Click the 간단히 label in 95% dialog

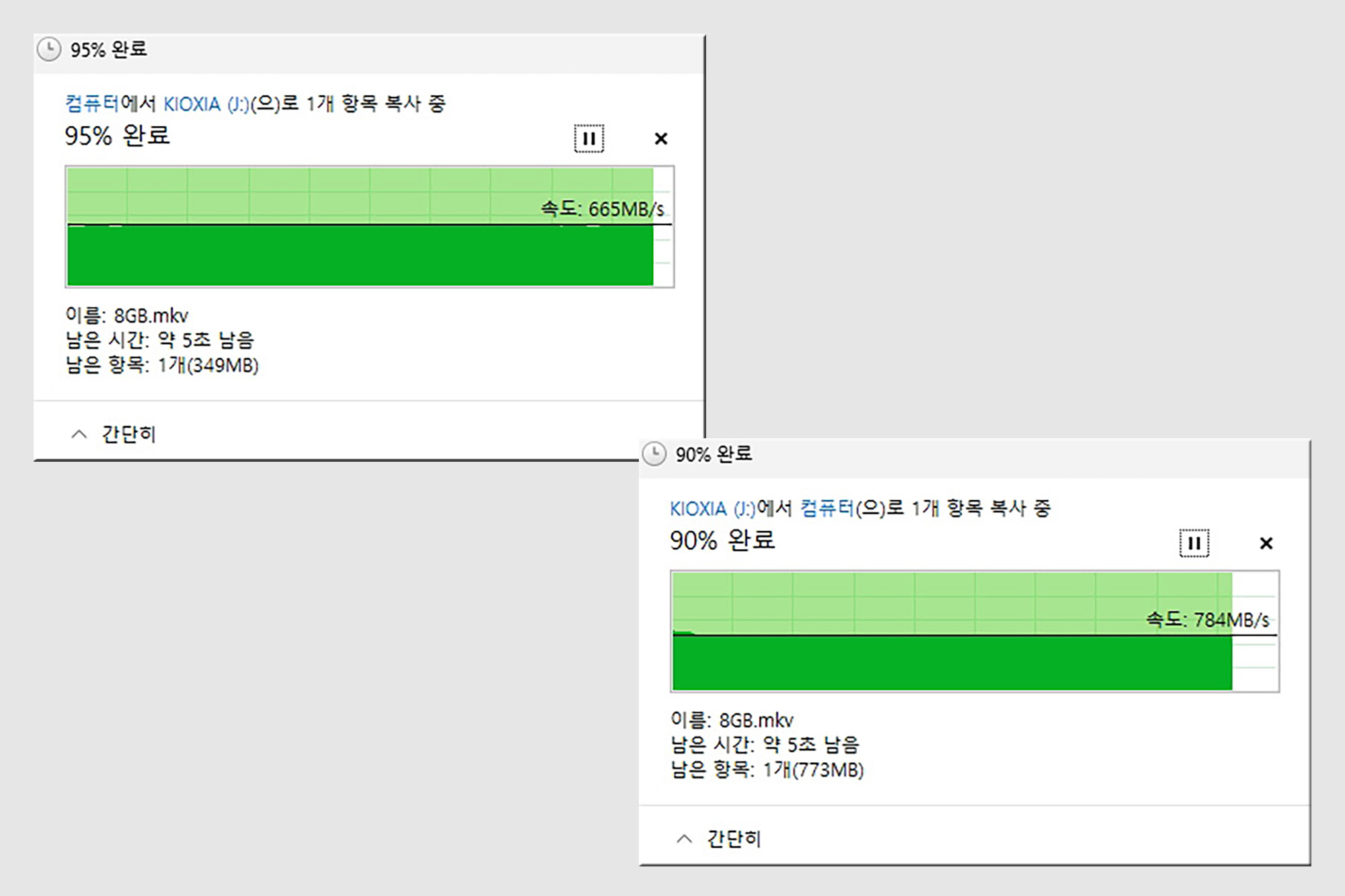128,434
